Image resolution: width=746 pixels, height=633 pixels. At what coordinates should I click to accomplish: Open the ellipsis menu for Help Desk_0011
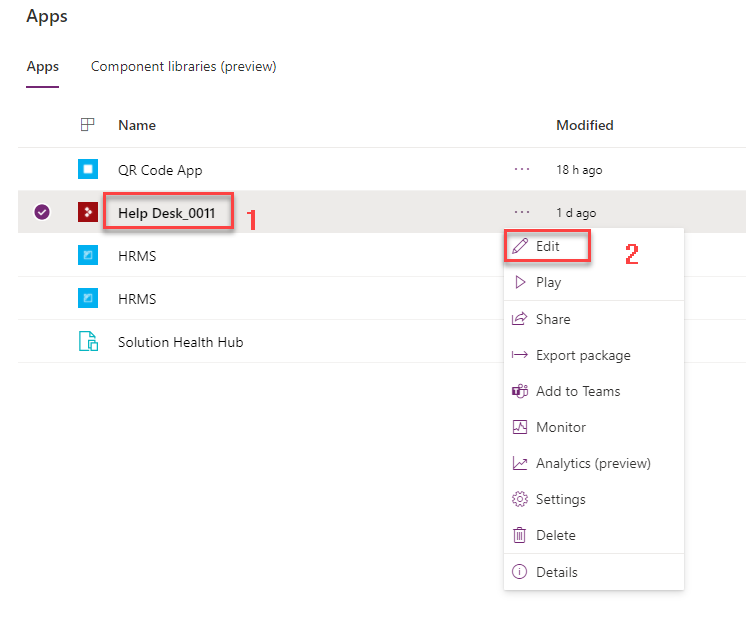[522, 212]
